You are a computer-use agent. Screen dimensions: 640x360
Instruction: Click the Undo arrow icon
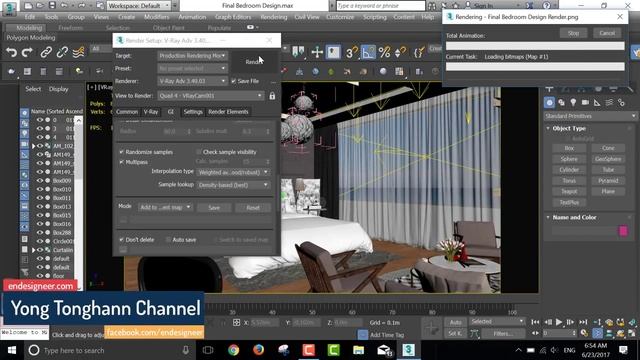[x=11, y=52]
